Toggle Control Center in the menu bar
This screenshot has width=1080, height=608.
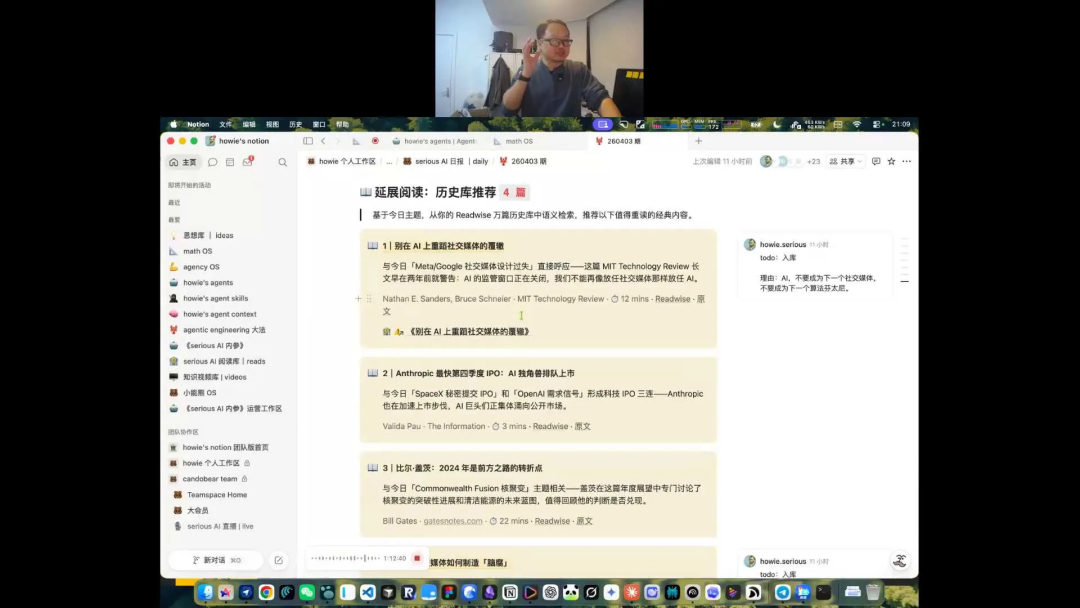tap(877, 125)
